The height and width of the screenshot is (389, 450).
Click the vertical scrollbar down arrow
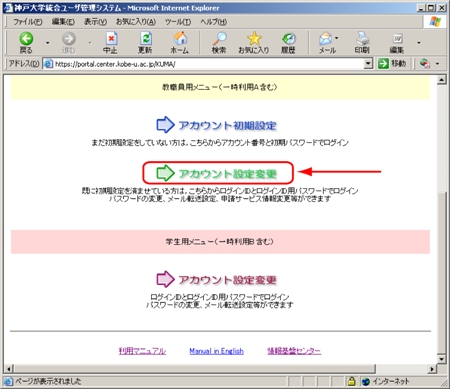441,359
